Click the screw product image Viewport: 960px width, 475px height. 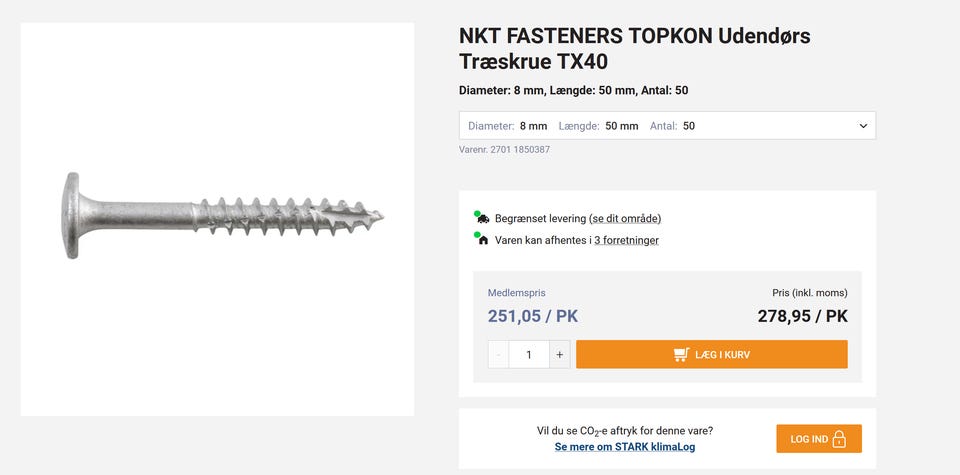click(x=218, y=215)
